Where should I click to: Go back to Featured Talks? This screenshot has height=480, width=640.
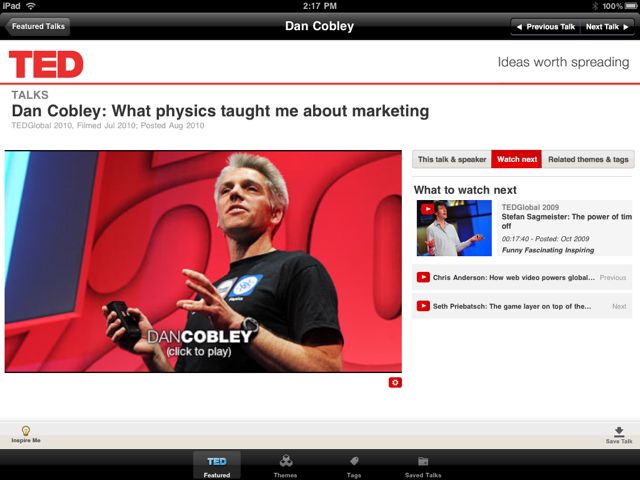(x=38, y=27)
